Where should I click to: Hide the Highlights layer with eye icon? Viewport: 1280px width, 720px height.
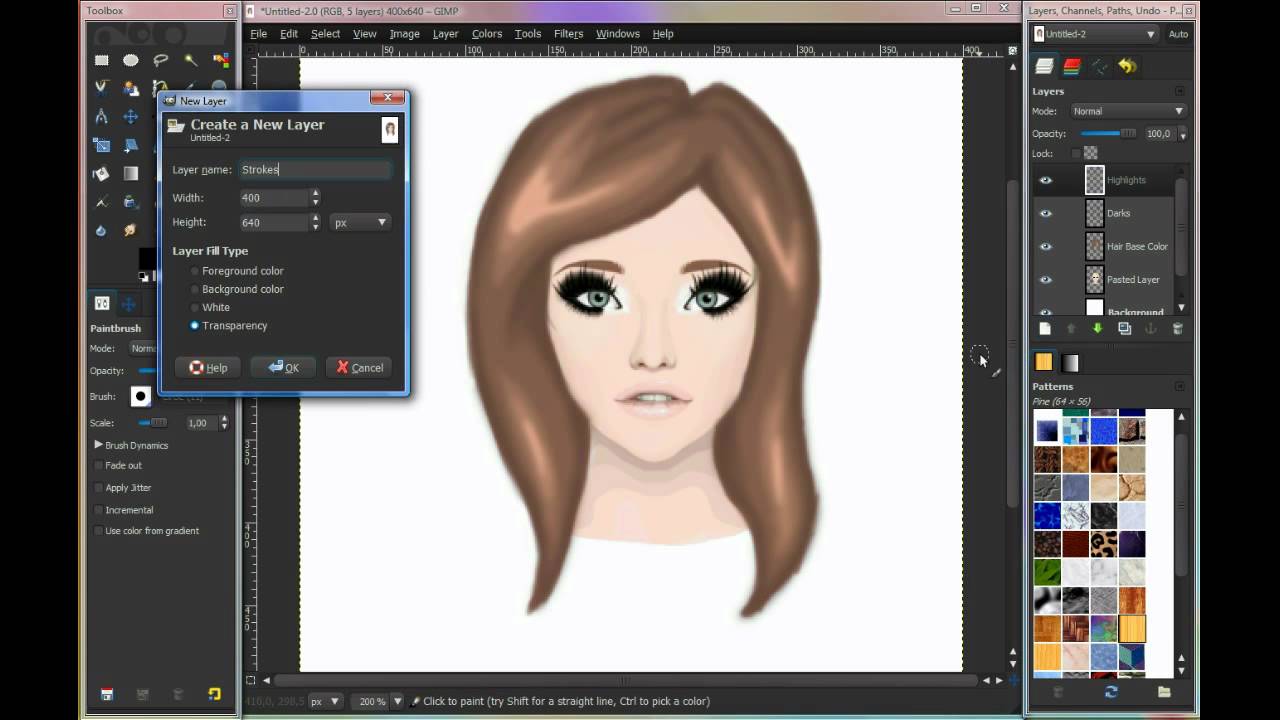(1046, 180)
